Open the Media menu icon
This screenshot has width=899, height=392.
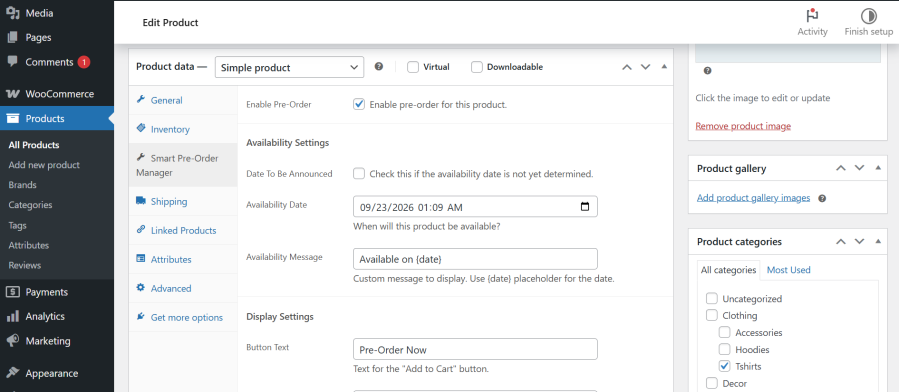(13, 13)
